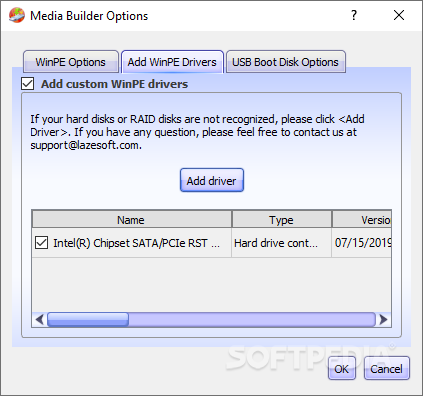
Task: Open the USB Boot Disk Options tab
Action: tap(286, 62)
